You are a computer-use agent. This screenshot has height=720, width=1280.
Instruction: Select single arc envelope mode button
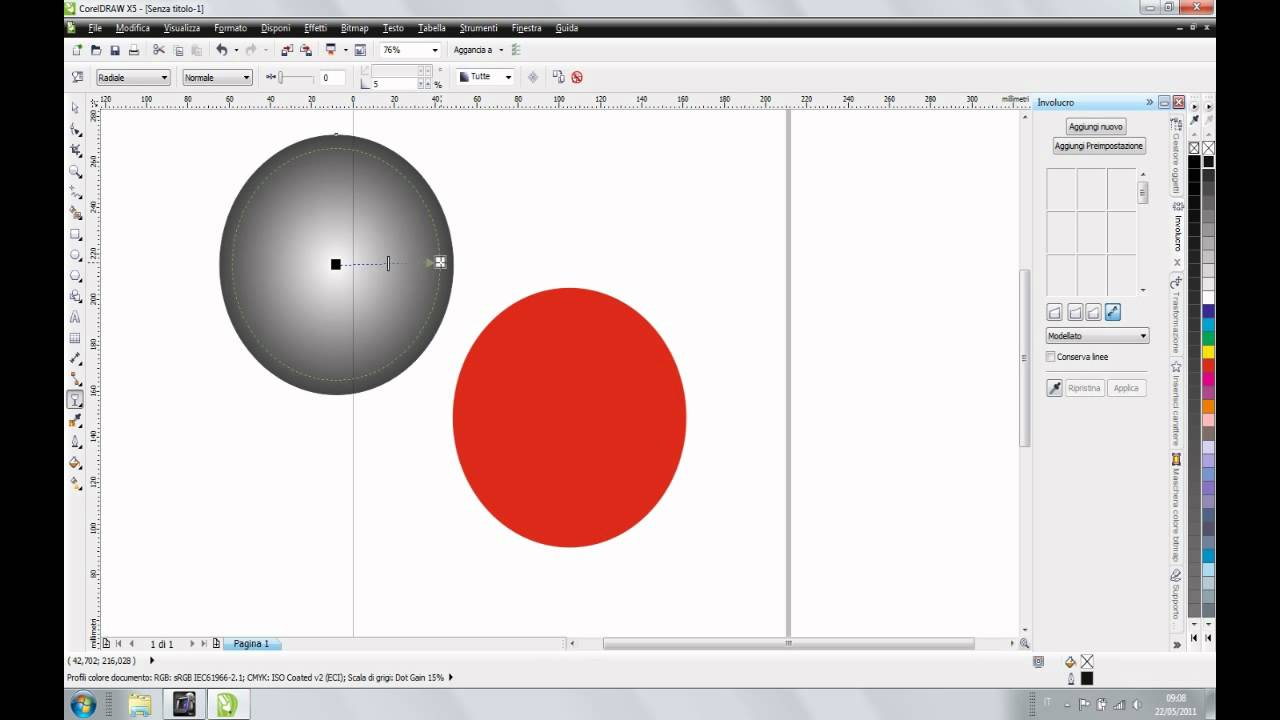click(x=1074, y=313)
